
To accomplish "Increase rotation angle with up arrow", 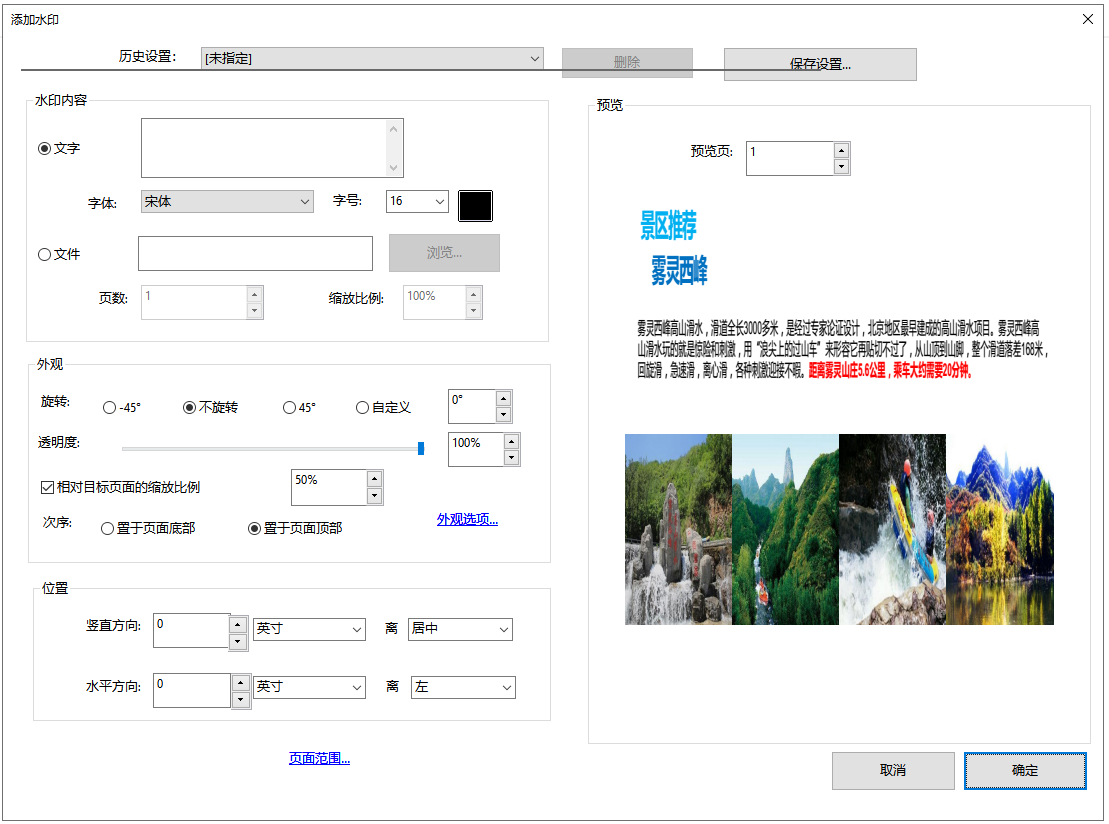I will [x=504, y=398].
